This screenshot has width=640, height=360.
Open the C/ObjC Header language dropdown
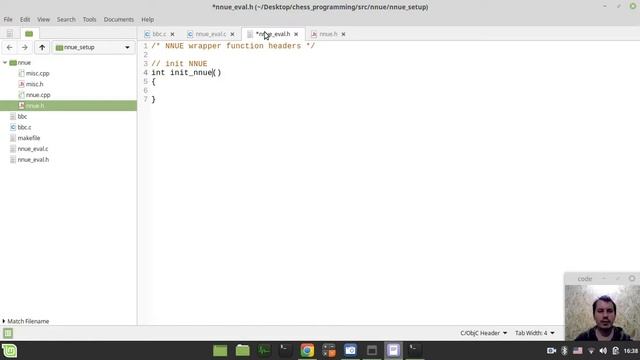483,333
